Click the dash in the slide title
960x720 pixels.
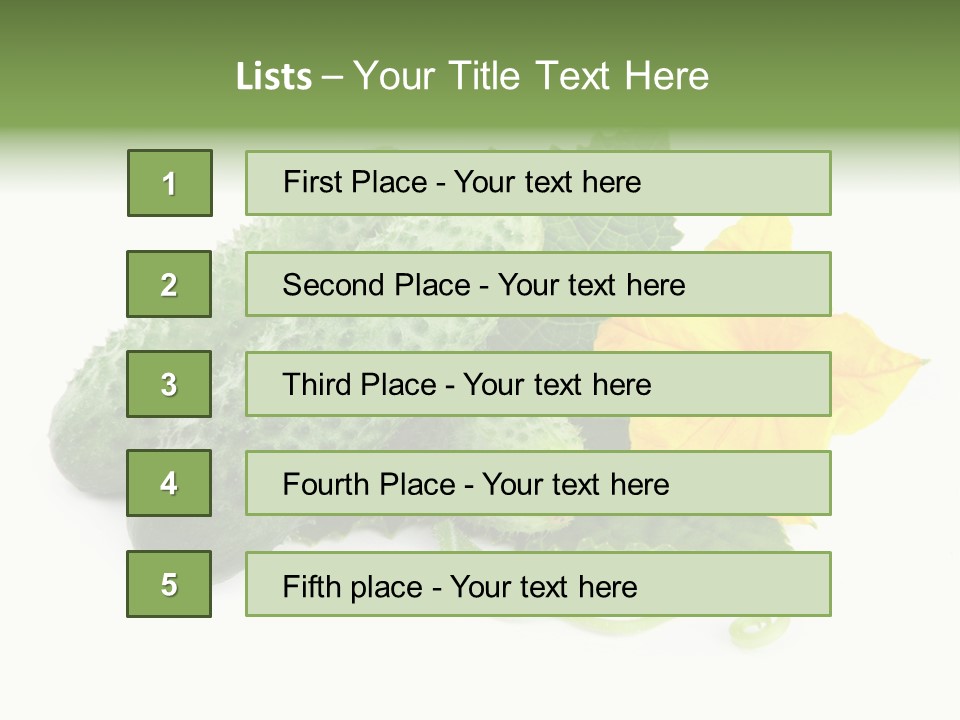pos(332,78)
